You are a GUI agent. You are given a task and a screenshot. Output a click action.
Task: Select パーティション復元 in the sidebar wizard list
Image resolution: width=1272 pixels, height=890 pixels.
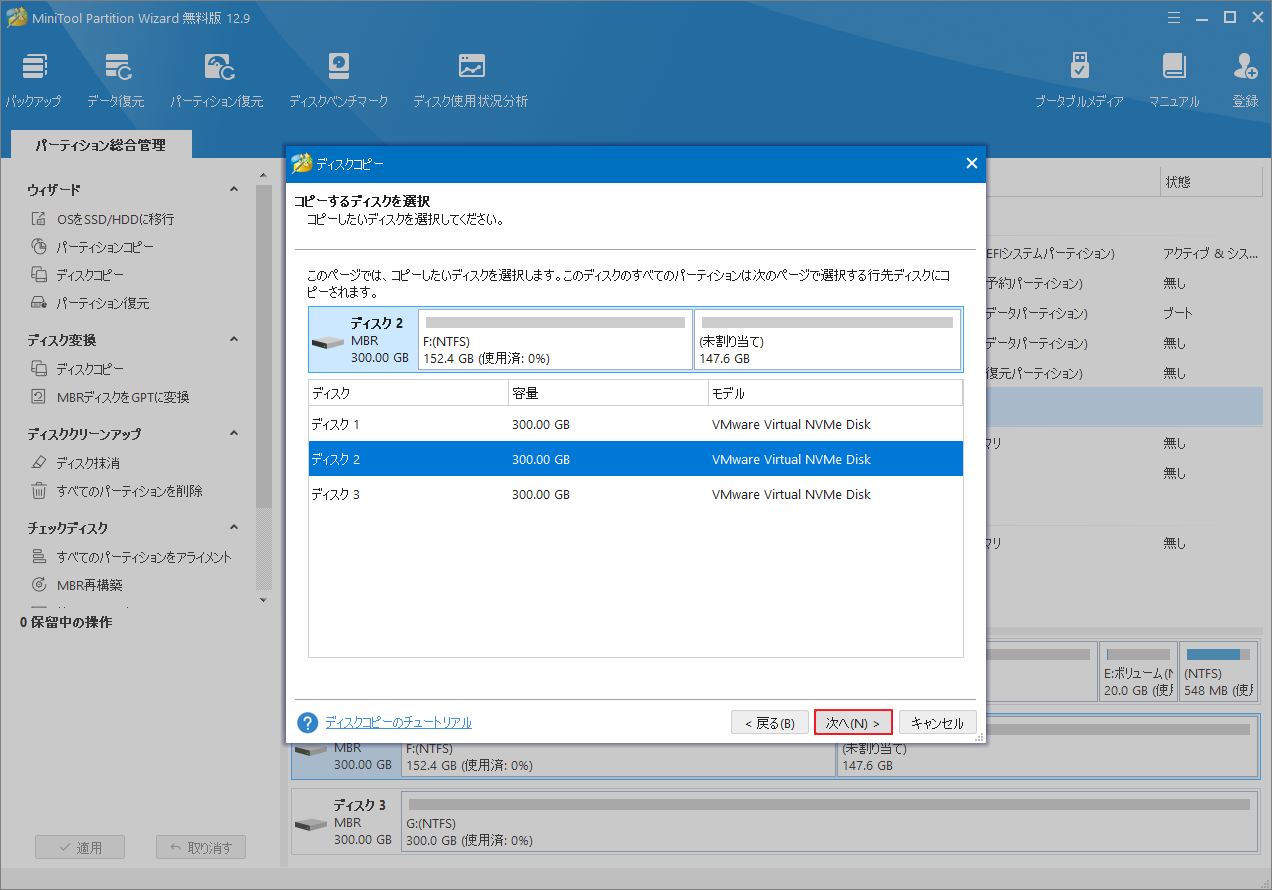point(90,303)
